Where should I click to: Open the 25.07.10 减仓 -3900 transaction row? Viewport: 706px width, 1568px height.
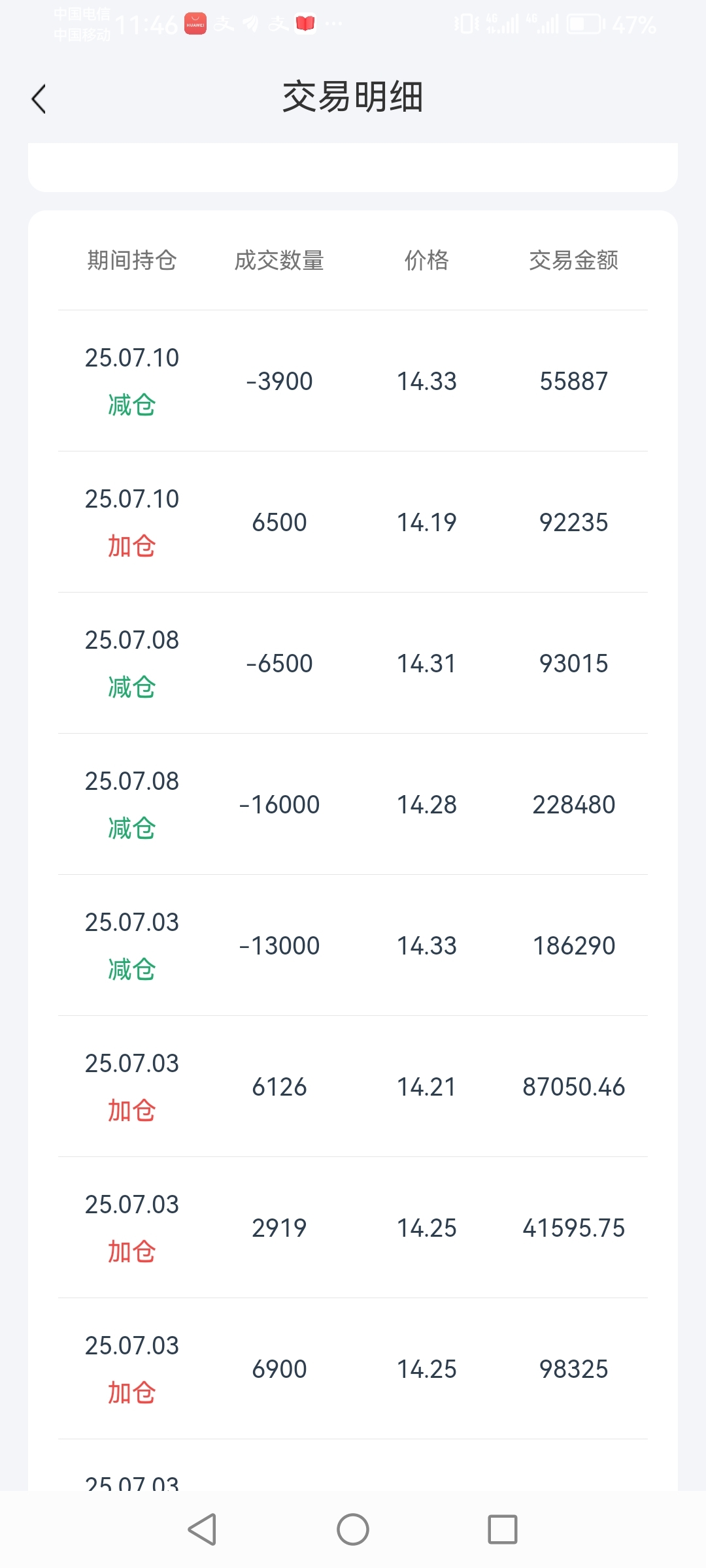353,381
